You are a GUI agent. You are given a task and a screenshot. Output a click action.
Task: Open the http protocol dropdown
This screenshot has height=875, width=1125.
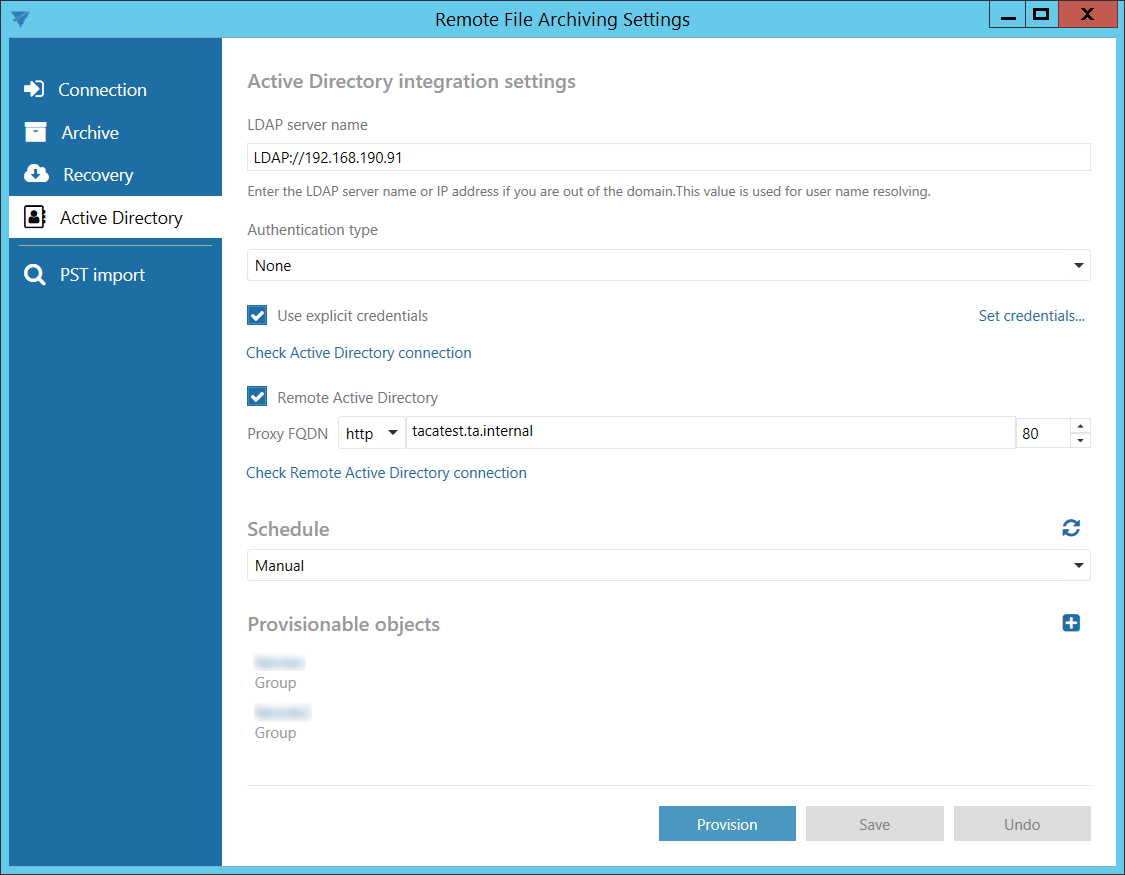(371, 434)
